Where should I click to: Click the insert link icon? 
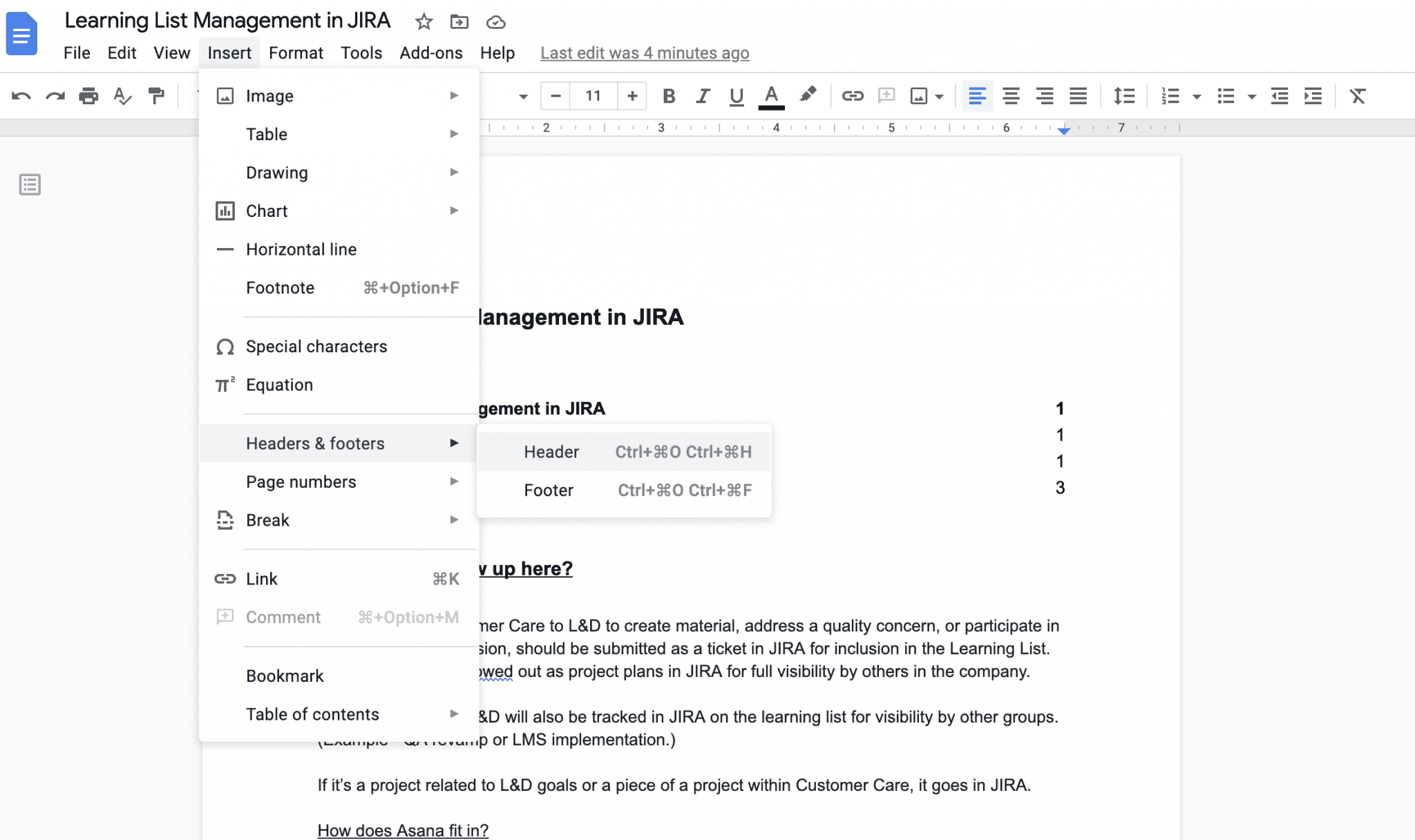pos(852,96)
